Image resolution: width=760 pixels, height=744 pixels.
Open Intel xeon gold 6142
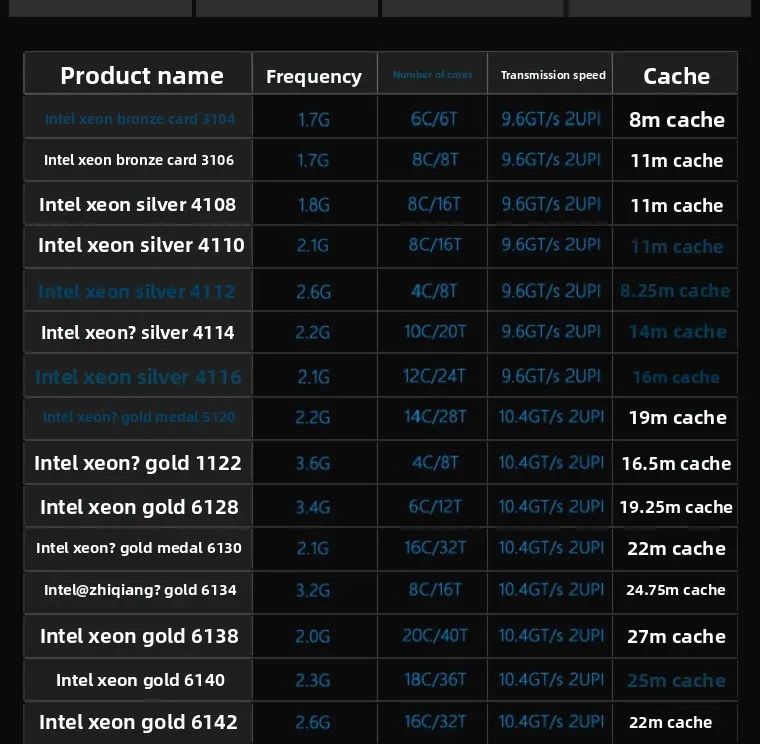tap(138, 722)
